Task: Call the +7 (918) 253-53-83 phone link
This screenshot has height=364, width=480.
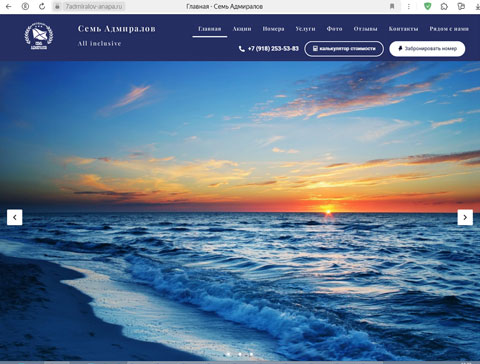Action: pyautogui.click(x=273, y=49)
